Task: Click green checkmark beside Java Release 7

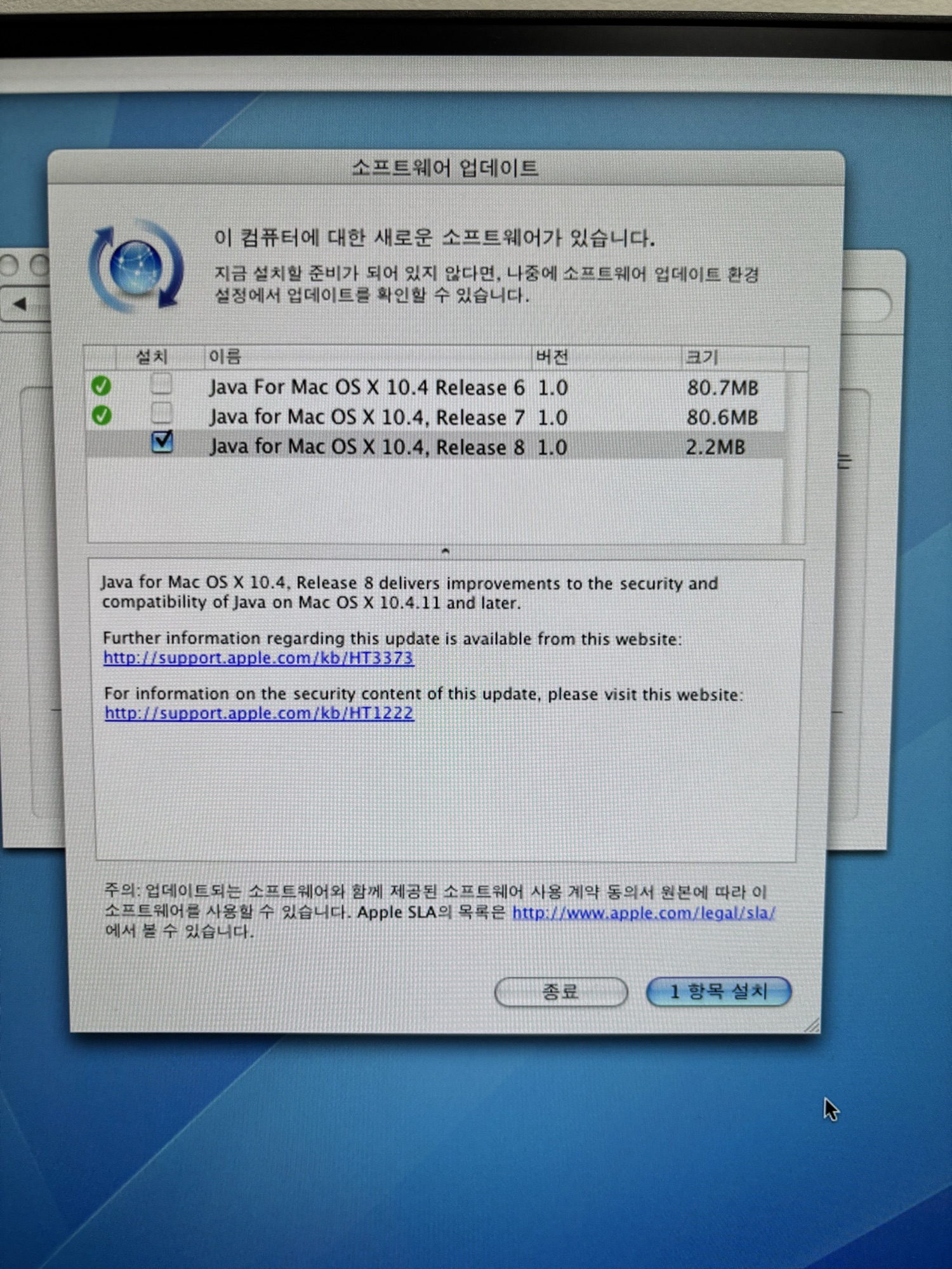Action: pos(102,415)
